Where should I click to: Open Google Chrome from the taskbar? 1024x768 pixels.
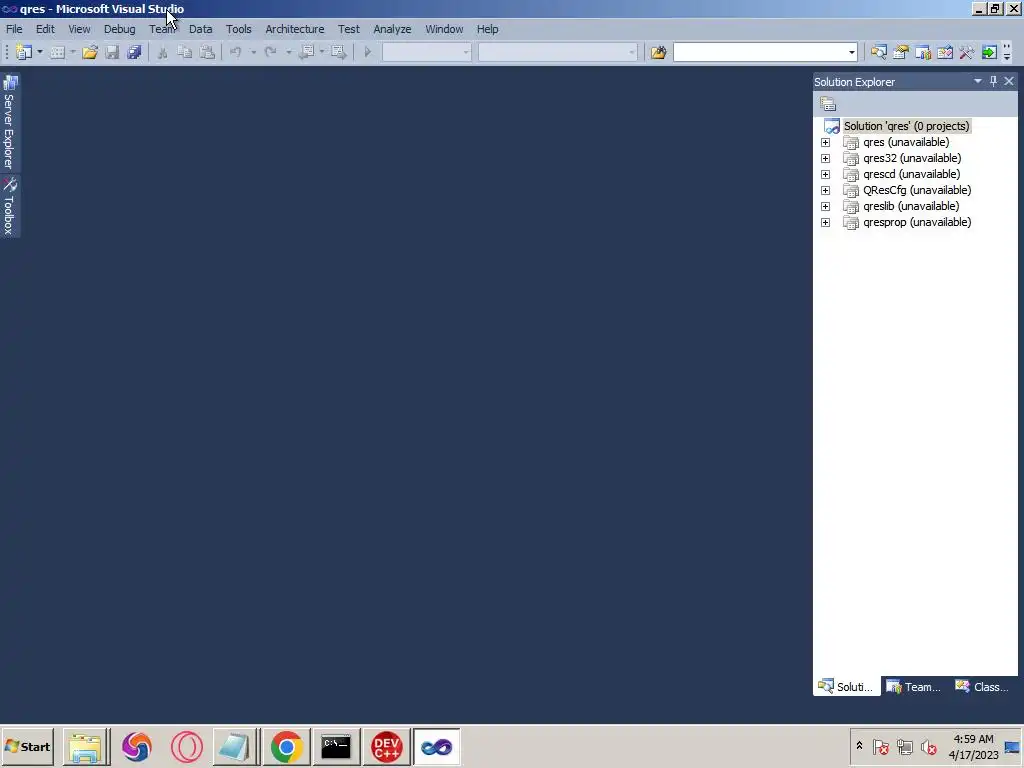(287, 746)
